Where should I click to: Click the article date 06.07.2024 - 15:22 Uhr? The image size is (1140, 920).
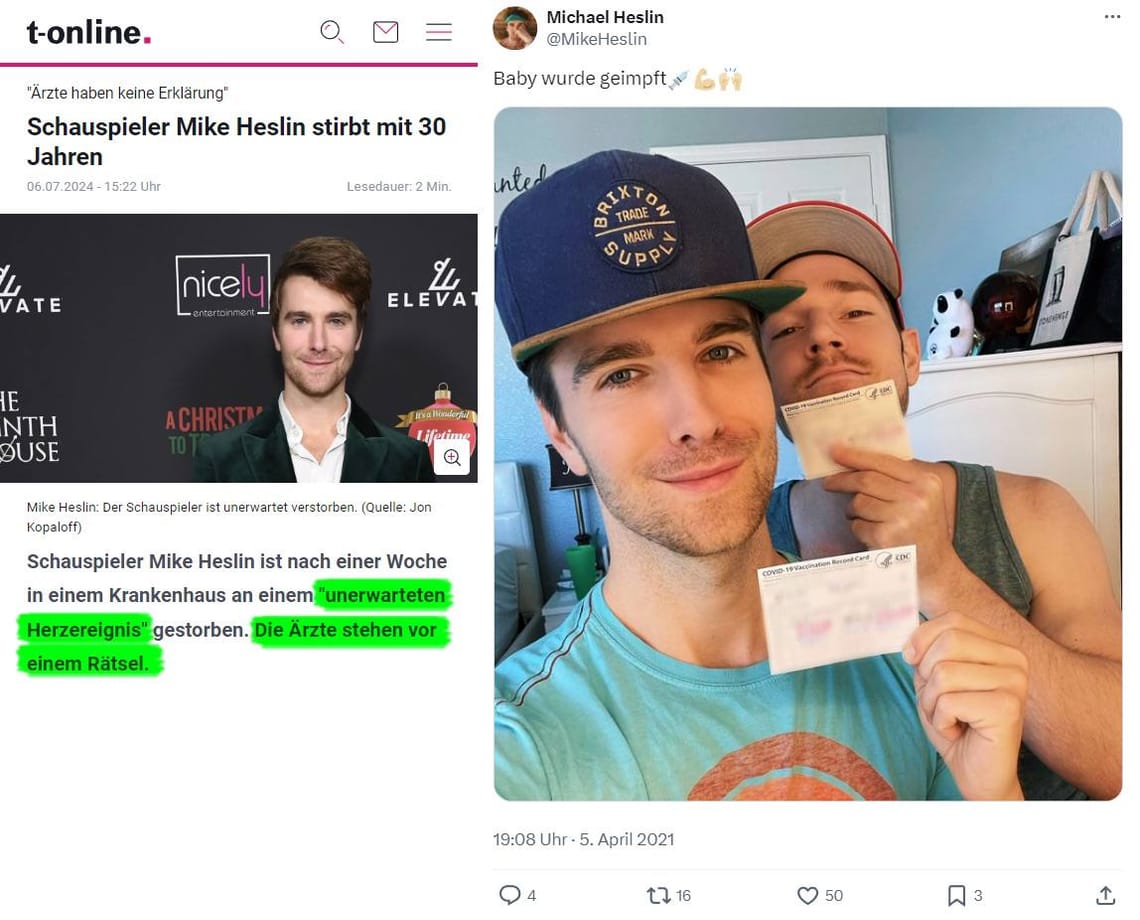(x=94, y=186)
